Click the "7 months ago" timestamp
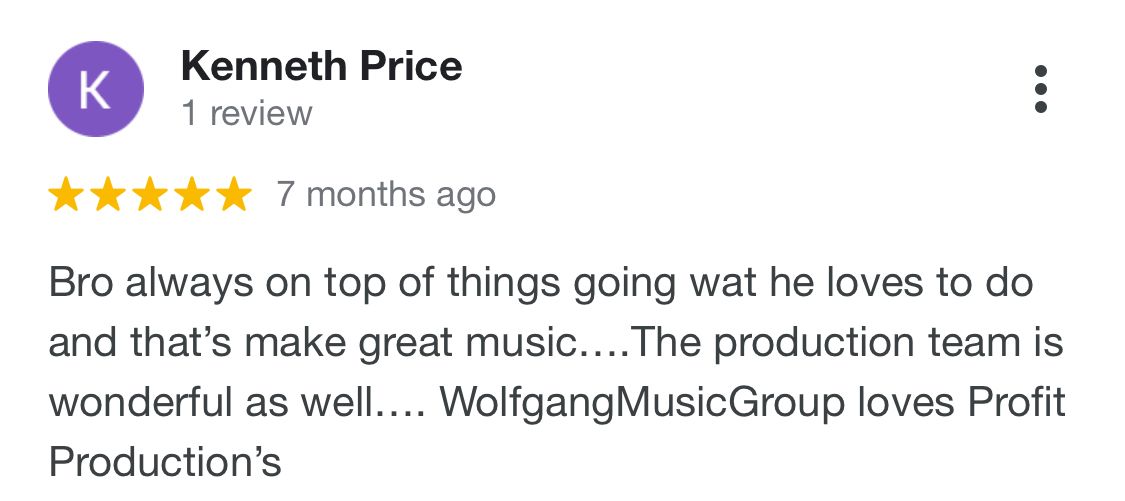Screen dimensions: 1125x501 [386, 194]
